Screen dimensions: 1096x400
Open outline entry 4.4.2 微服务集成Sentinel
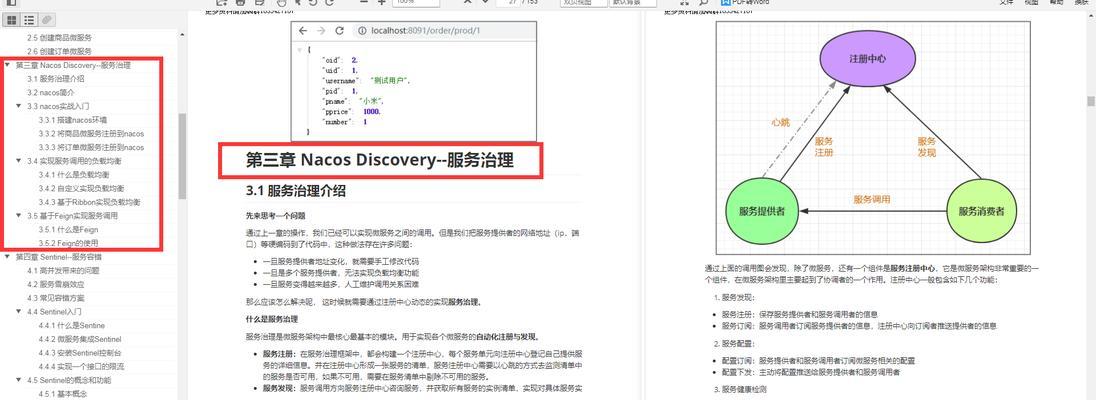80,339
